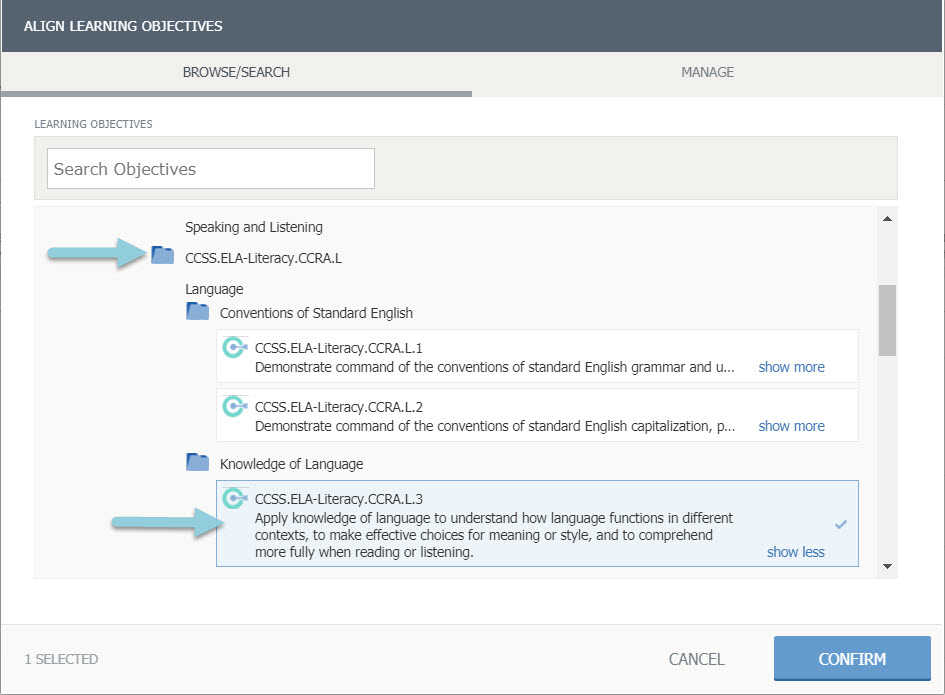This screenshot has width=945, height=695.
Task: Select the CCSS.ELA-Literacy.CCRA.L.2 objective
Action: pos(537,415)
